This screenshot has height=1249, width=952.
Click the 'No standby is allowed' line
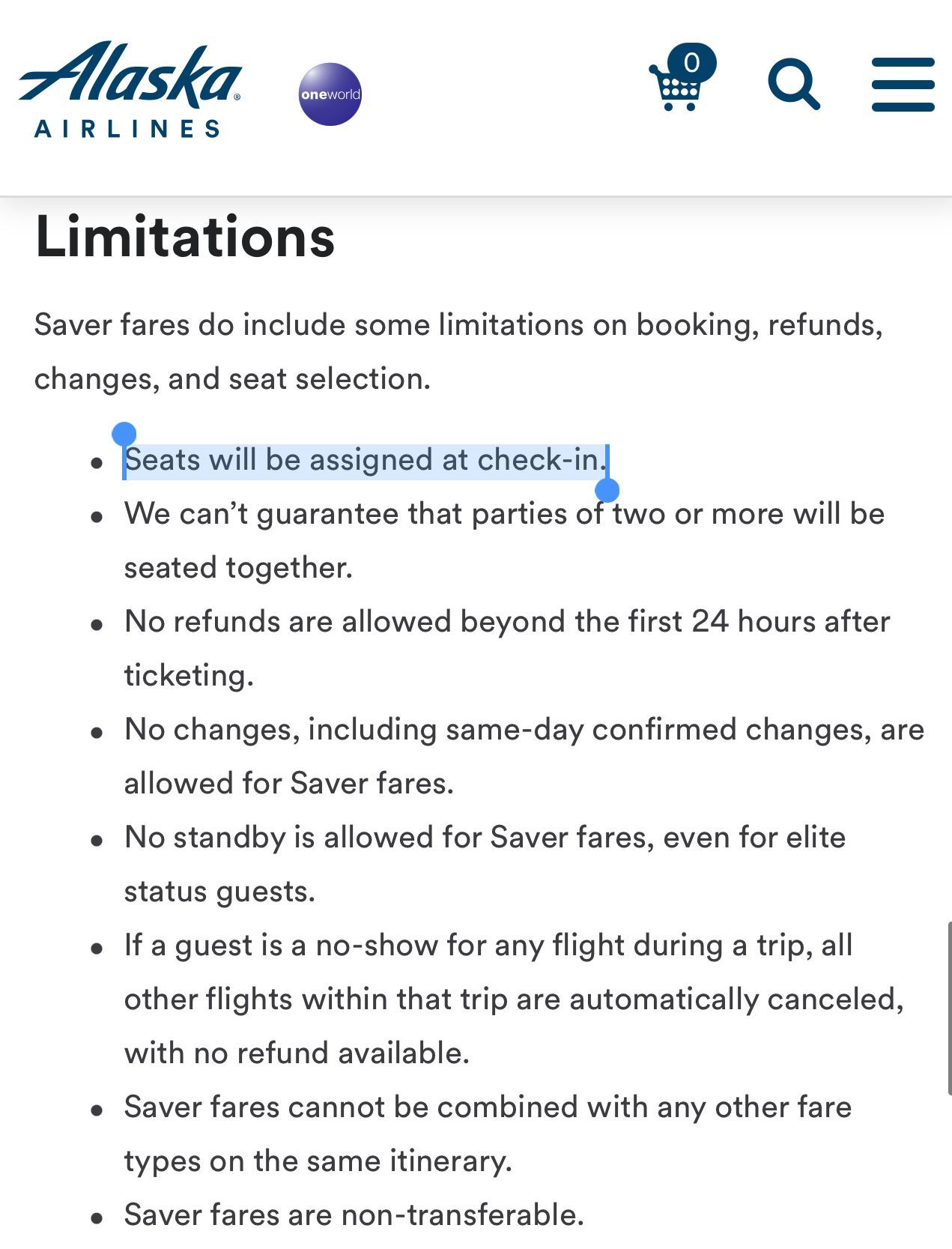click(x=485, y=838)
